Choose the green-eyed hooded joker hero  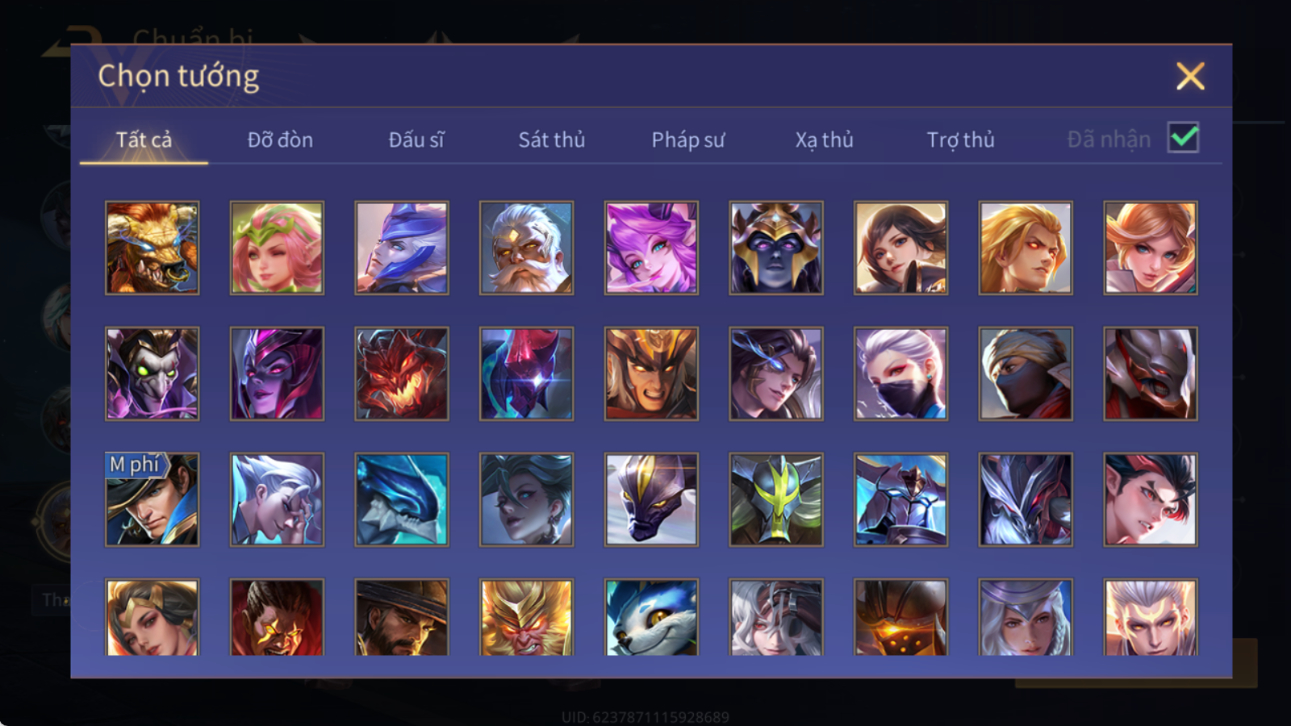point(152,373)
